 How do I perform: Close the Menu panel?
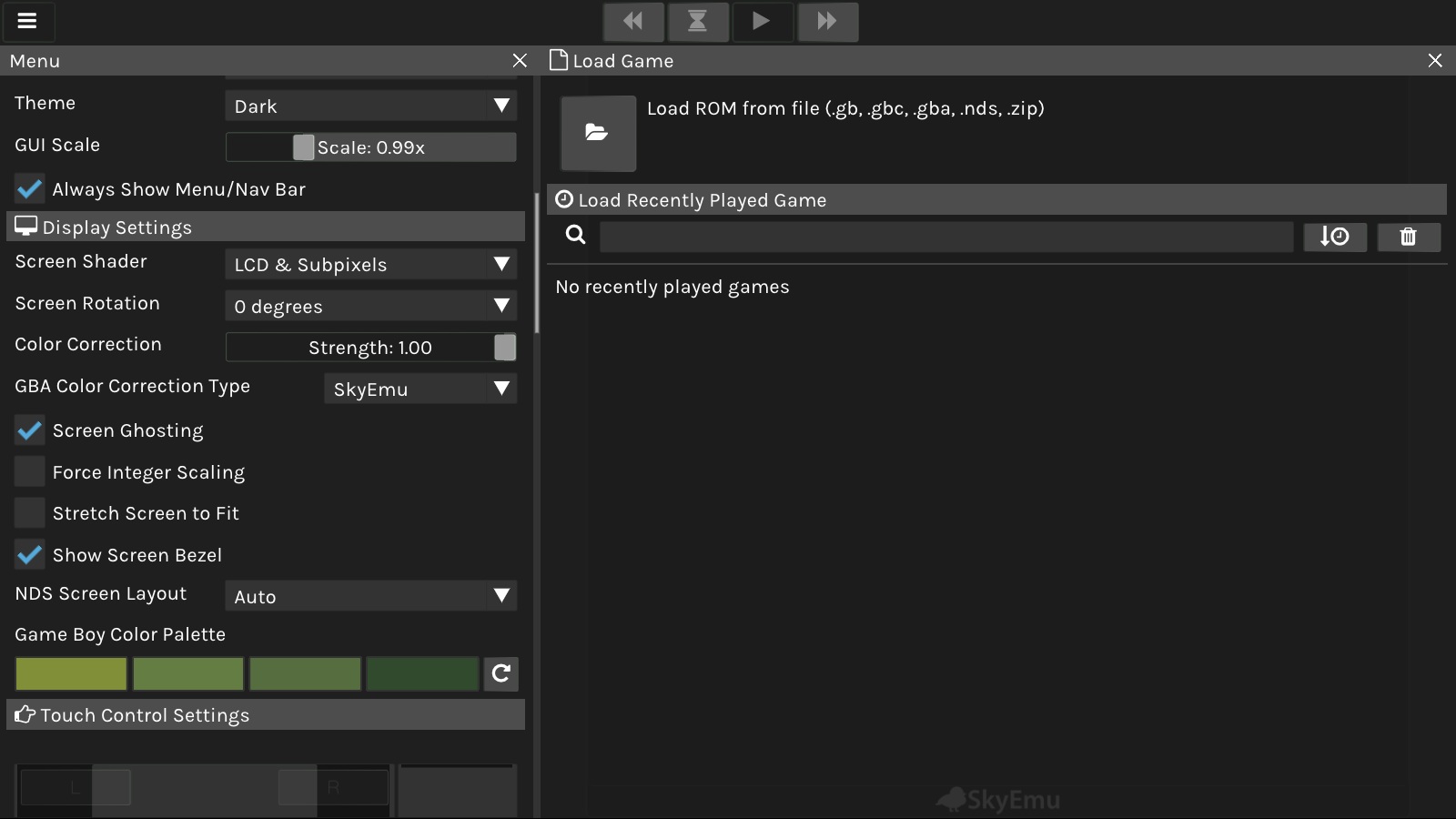(x=520, y=60)
